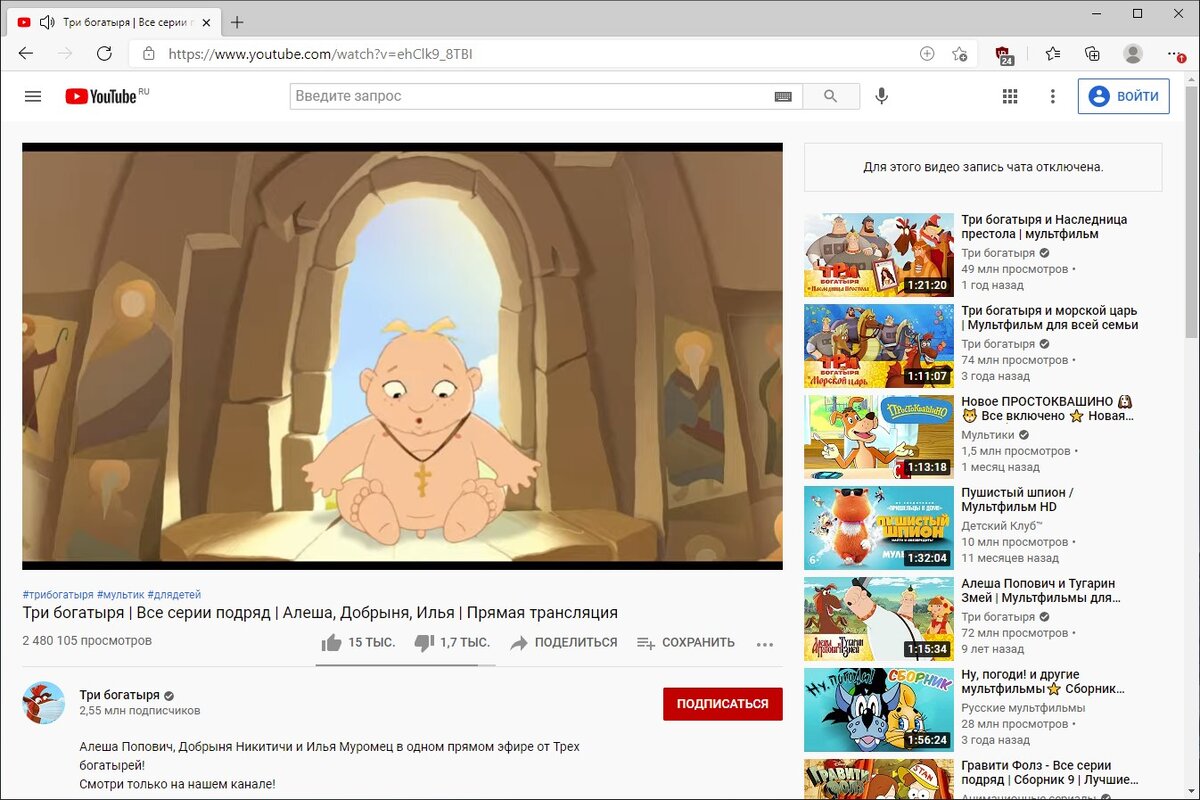Image resolution: width=1200 pixels, height=800 pixels.
Task: Open more actions ellipsis under video
Action: pos(765,644)
